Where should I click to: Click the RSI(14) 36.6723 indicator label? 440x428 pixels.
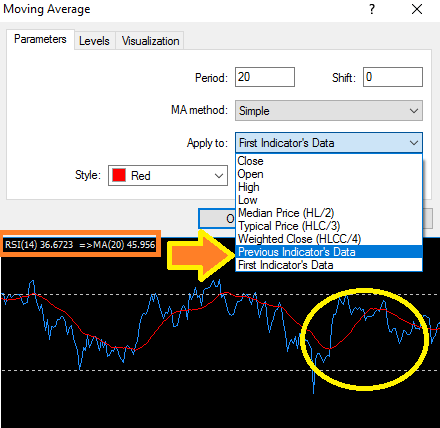(39, 245)
